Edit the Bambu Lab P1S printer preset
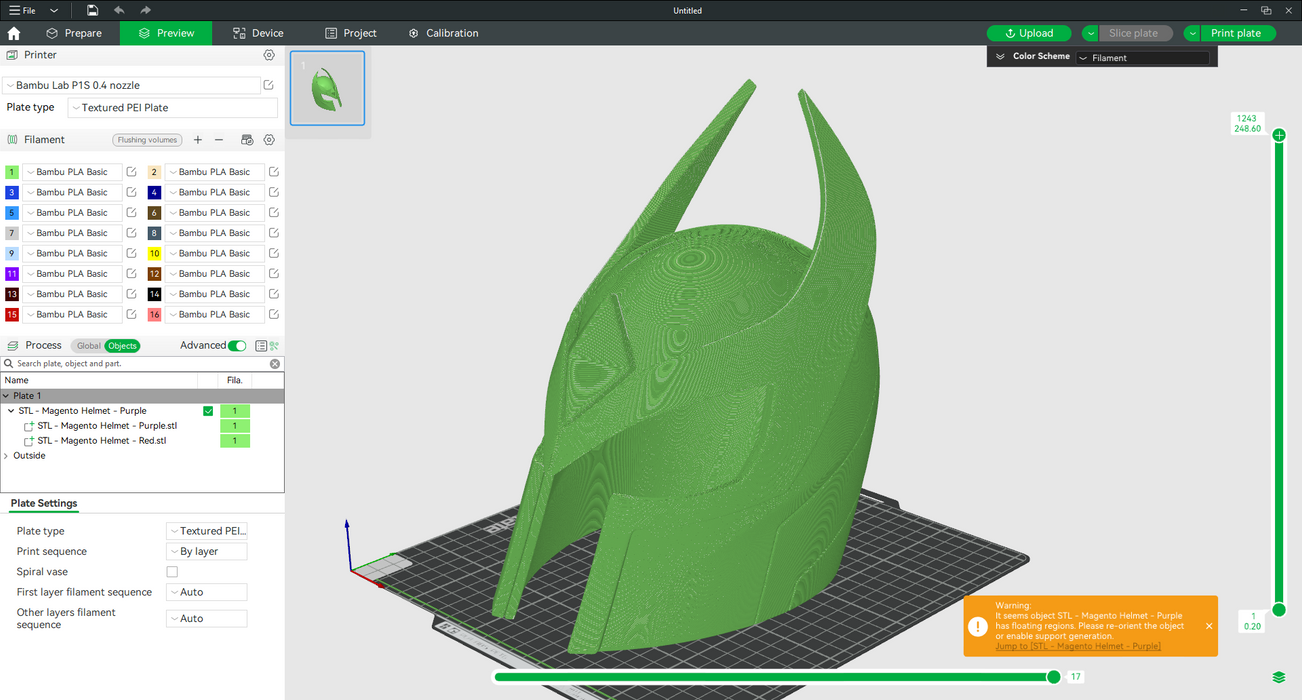 [x=269, y=85]
